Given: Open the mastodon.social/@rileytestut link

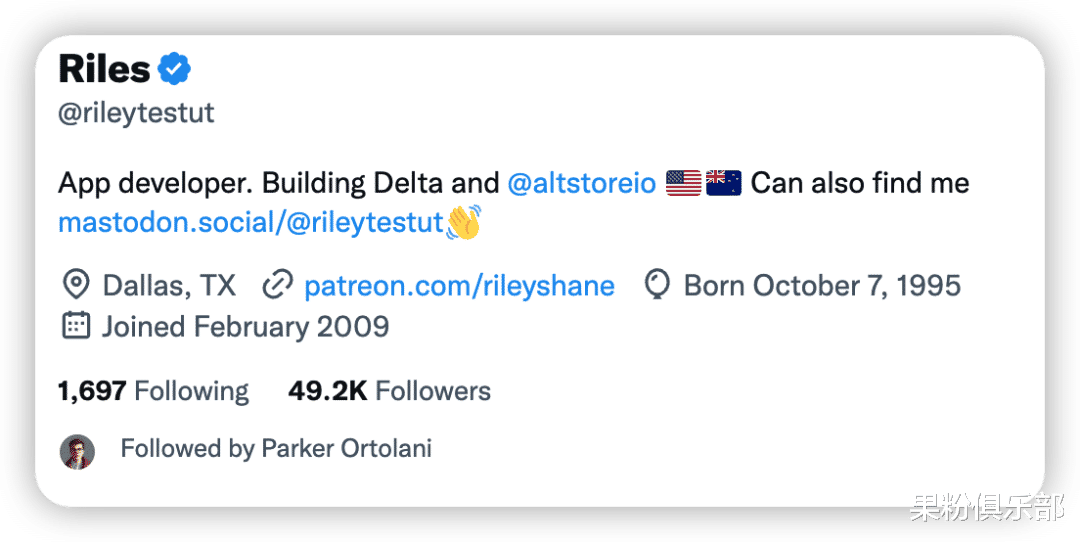Looking at the screenshot, I should (x=250, y=222).
